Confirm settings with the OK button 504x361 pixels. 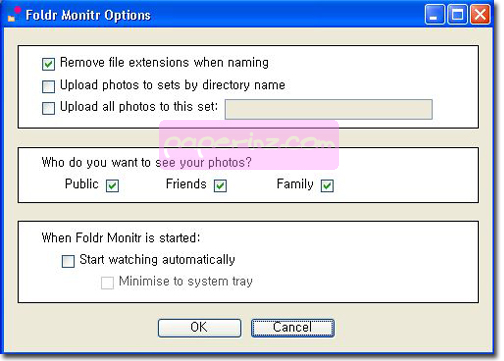pyautogui.click(x=199, y=328)
